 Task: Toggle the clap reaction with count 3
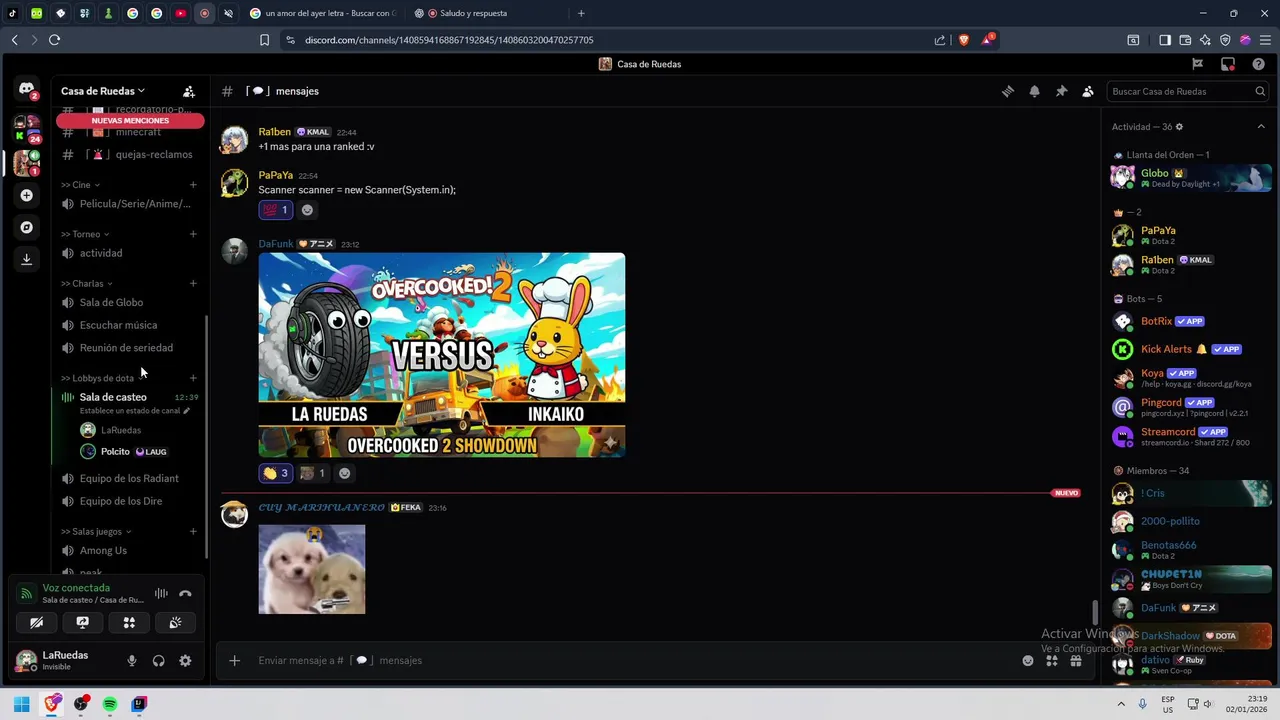(x=275, y=473)
